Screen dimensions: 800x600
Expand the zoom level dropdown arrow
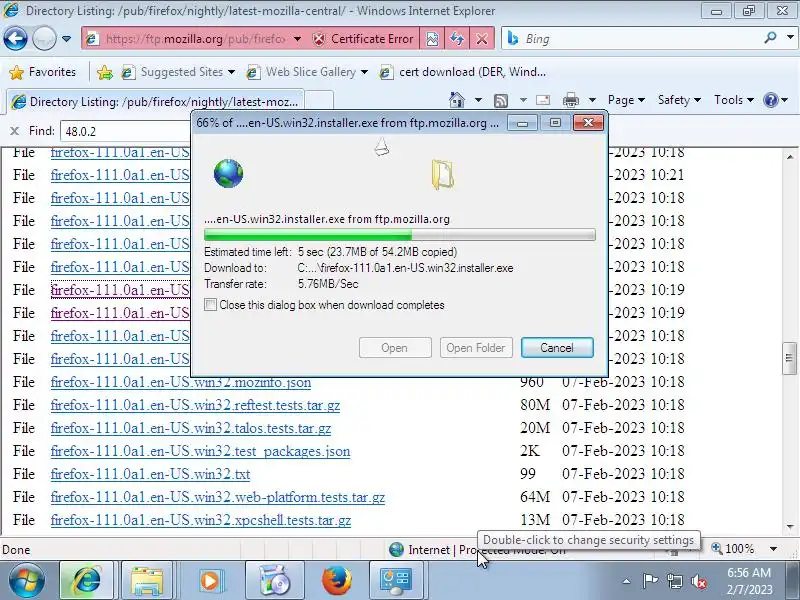(x=773, y=549)
